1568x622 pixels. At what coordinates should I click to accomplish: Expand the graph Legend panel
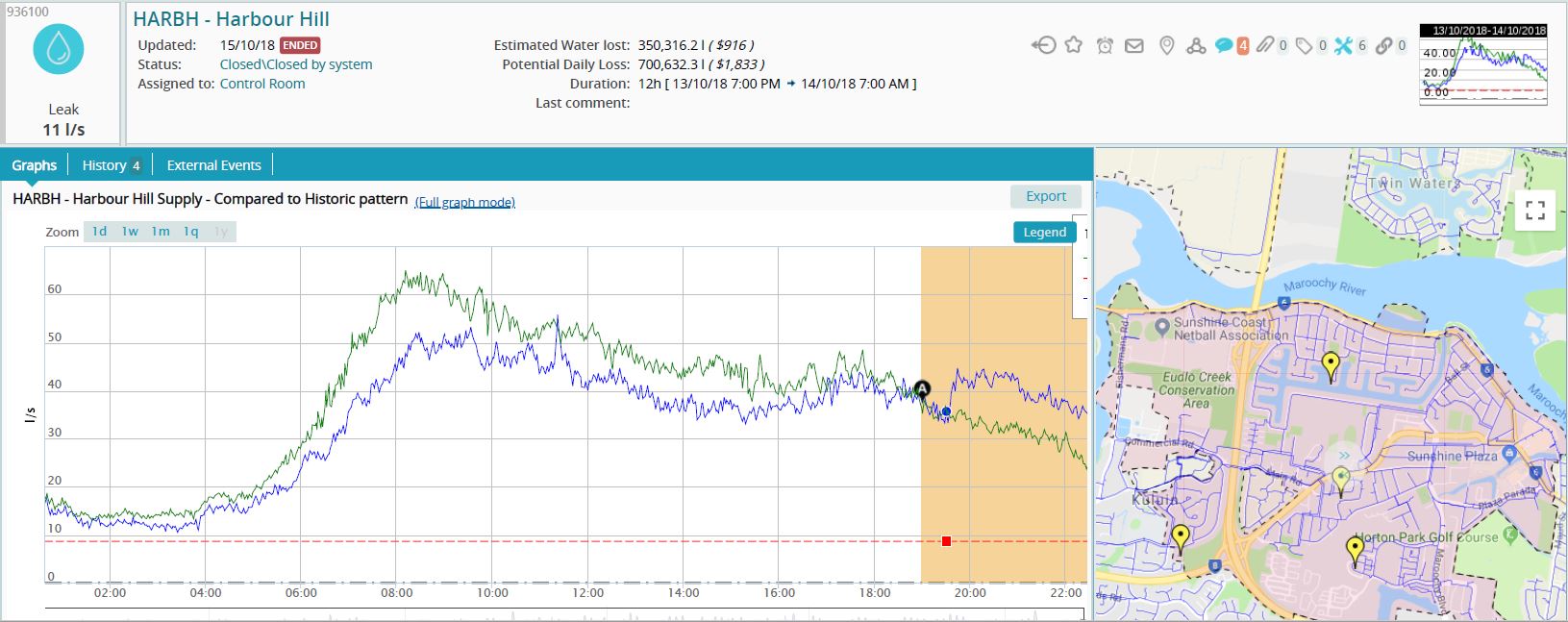point(1044,232)
